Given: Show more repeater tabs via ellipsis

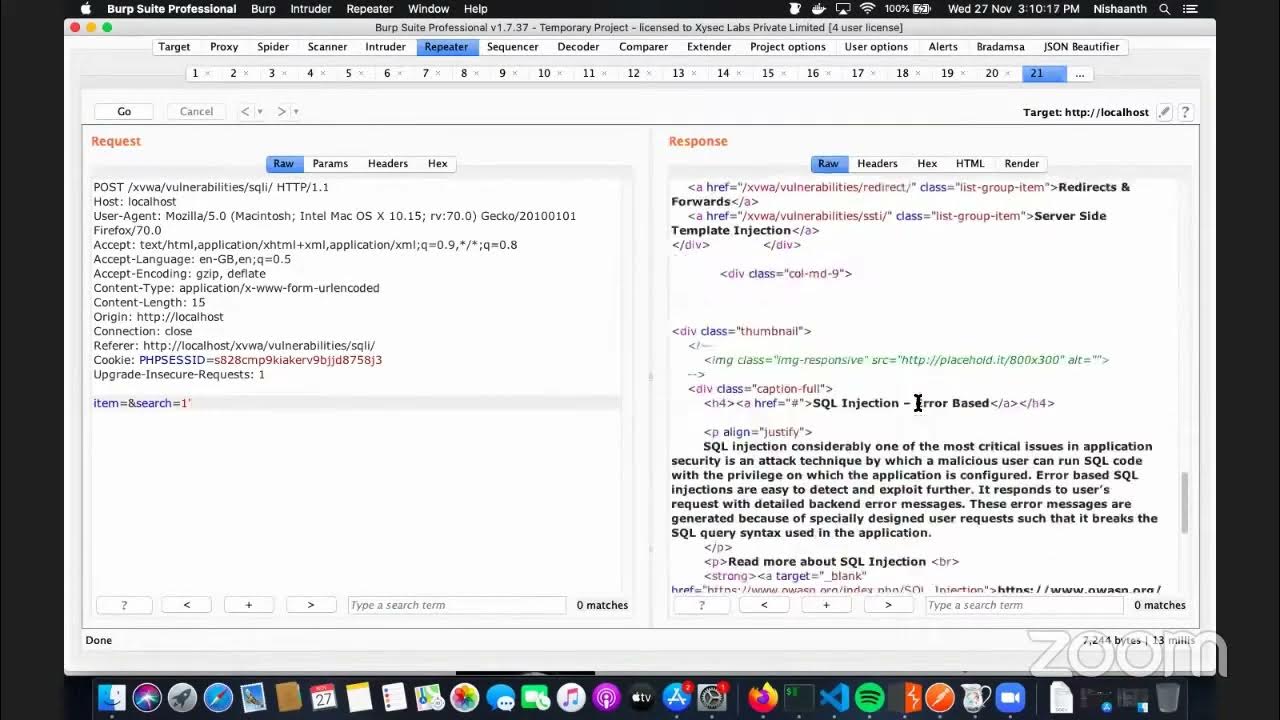Looking at the screenshot, I should [x=1079, y=73].
